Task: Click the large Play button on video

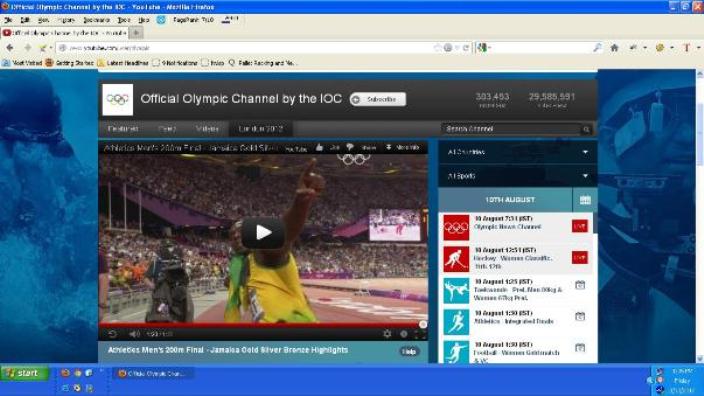Action: (263, 232)
